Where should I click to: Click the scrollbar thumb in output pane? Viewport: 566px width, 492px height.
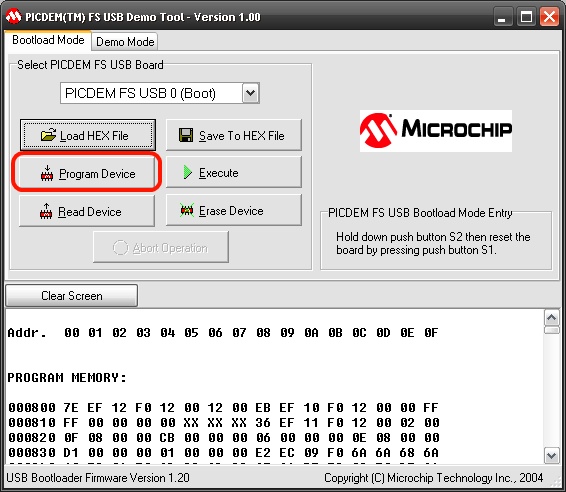click(551, 330)
